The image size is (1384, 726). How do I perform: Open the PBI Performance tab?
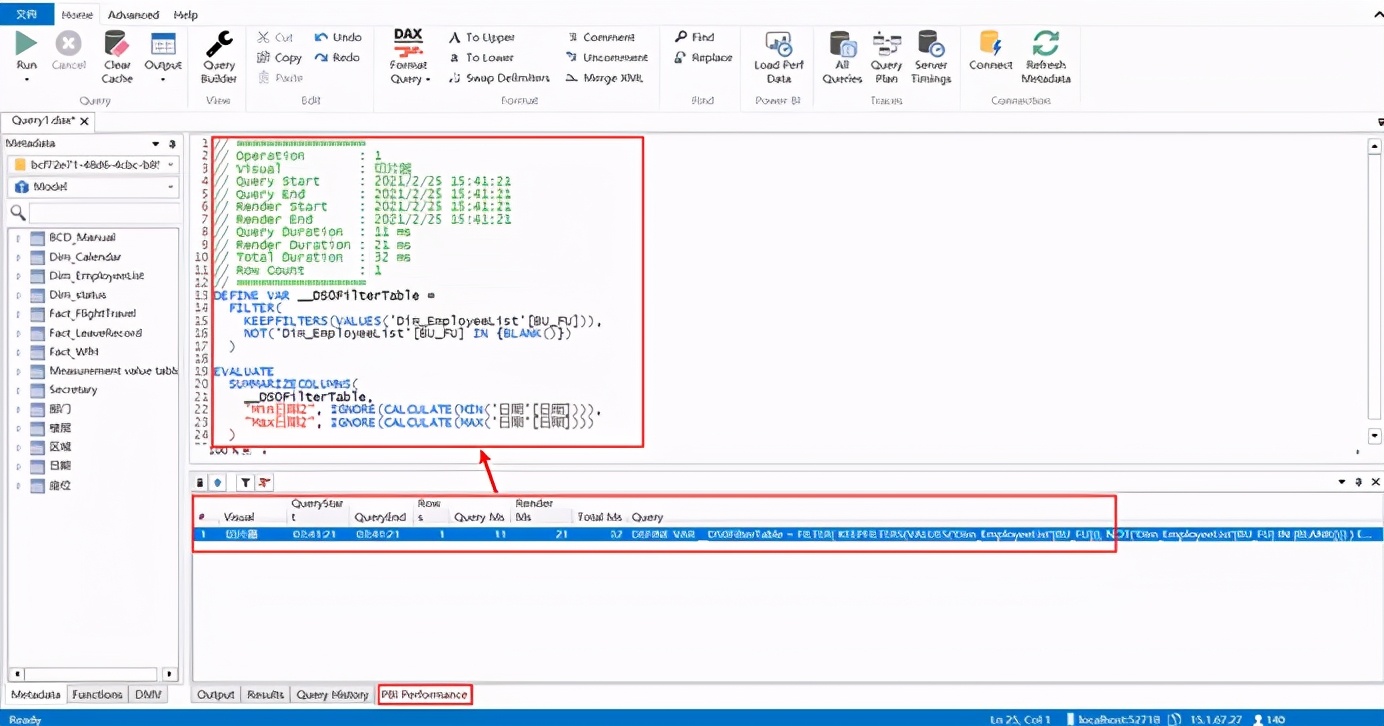click(x=424, y=694)
